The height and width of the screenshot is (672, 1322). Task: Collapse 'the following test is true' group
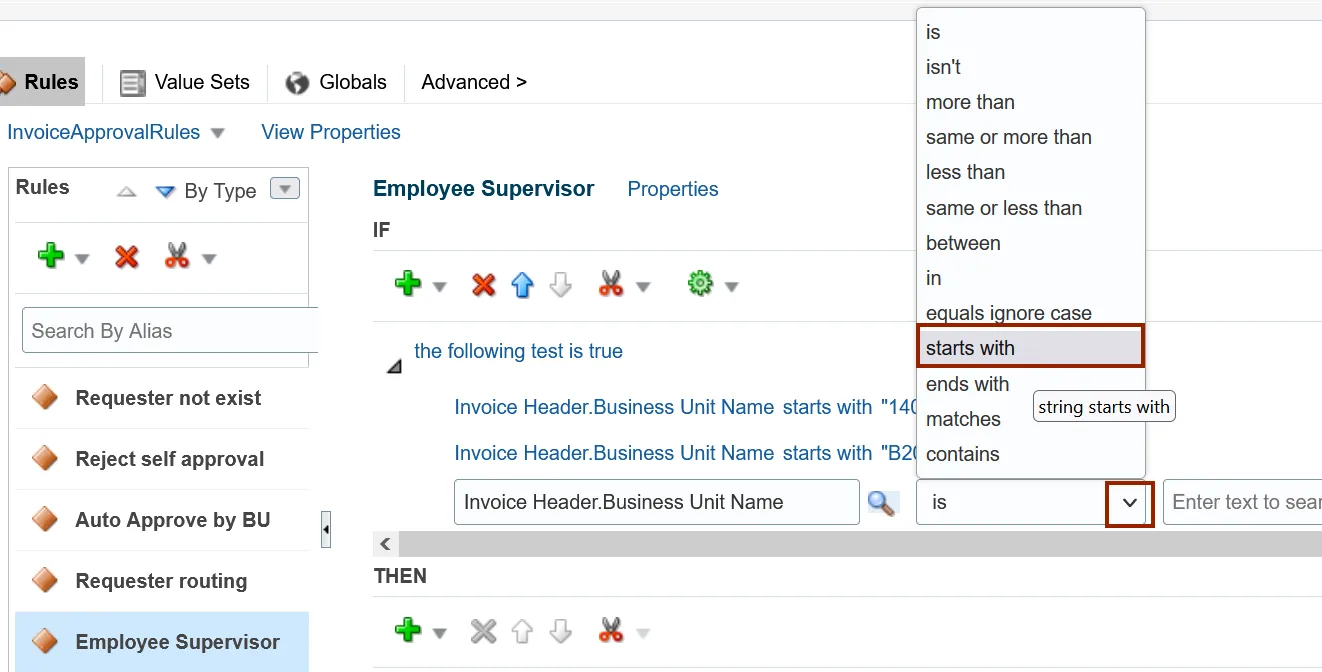(x=395, y=367)
